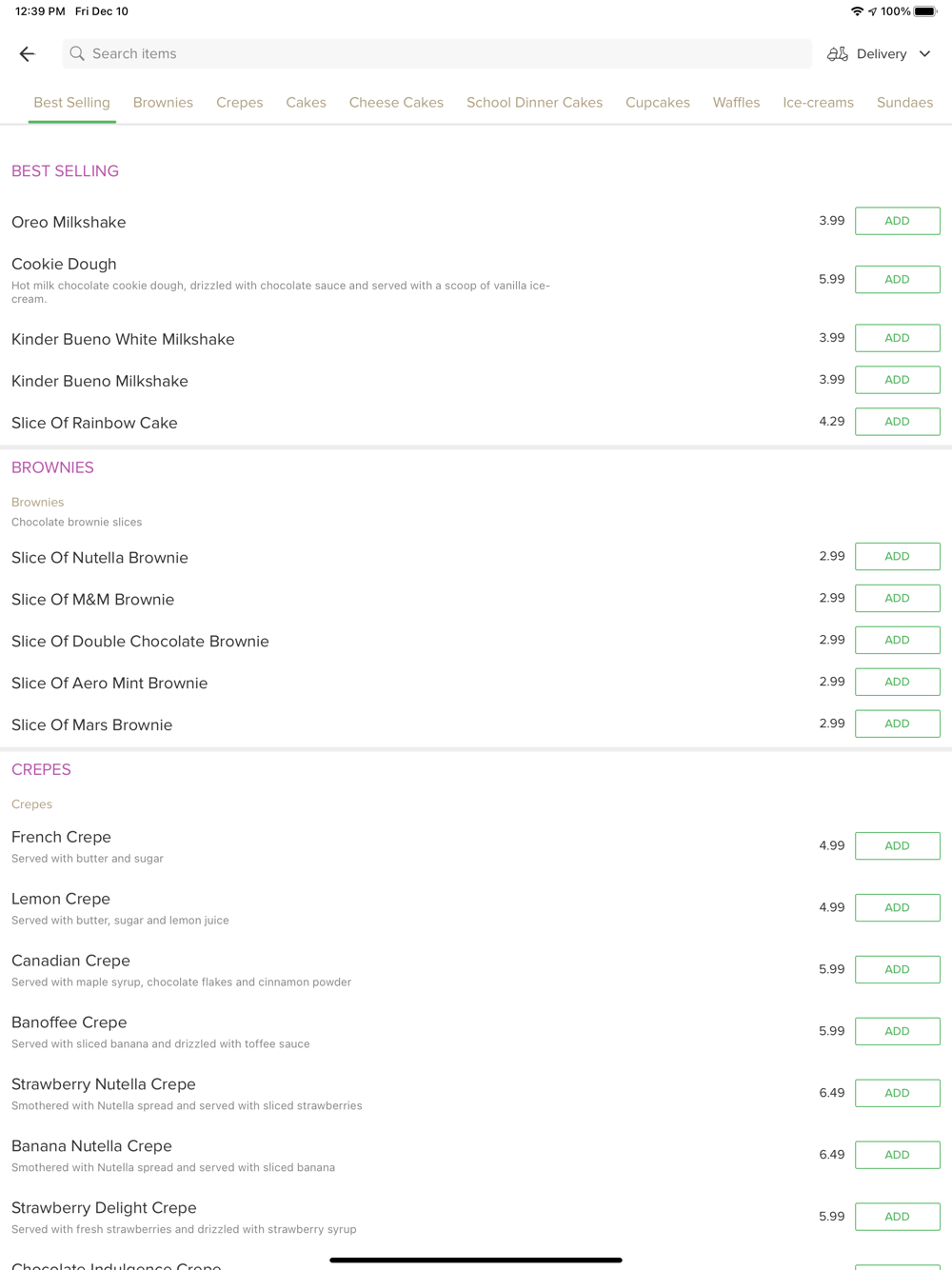Tap the Kinder Bueno White Milkshake item
The image size is (952, 1270).
(123, 339)
